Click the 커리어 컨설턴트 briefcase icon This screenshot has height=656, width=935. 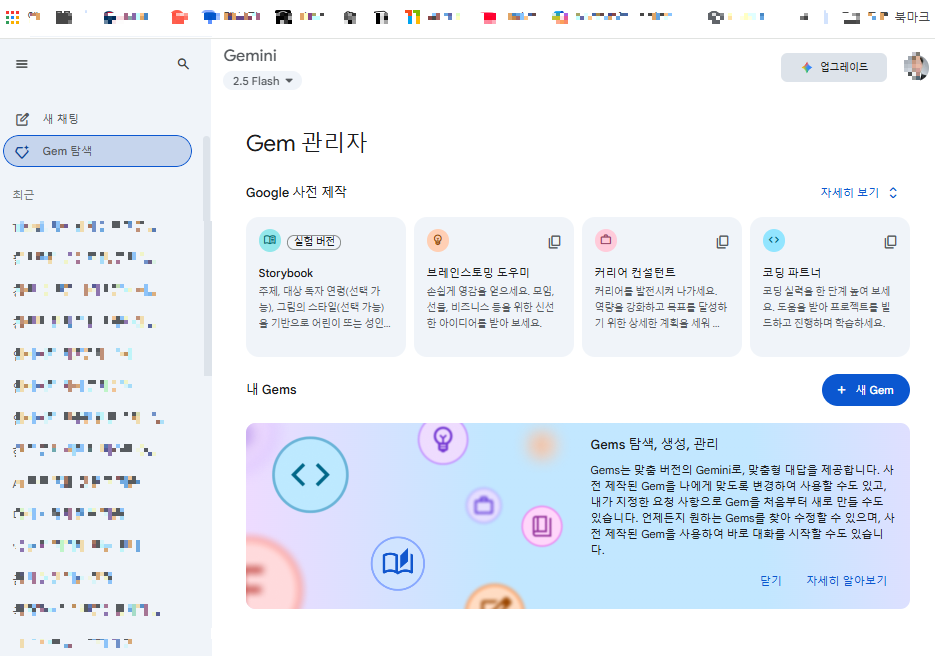pos(606,240)
